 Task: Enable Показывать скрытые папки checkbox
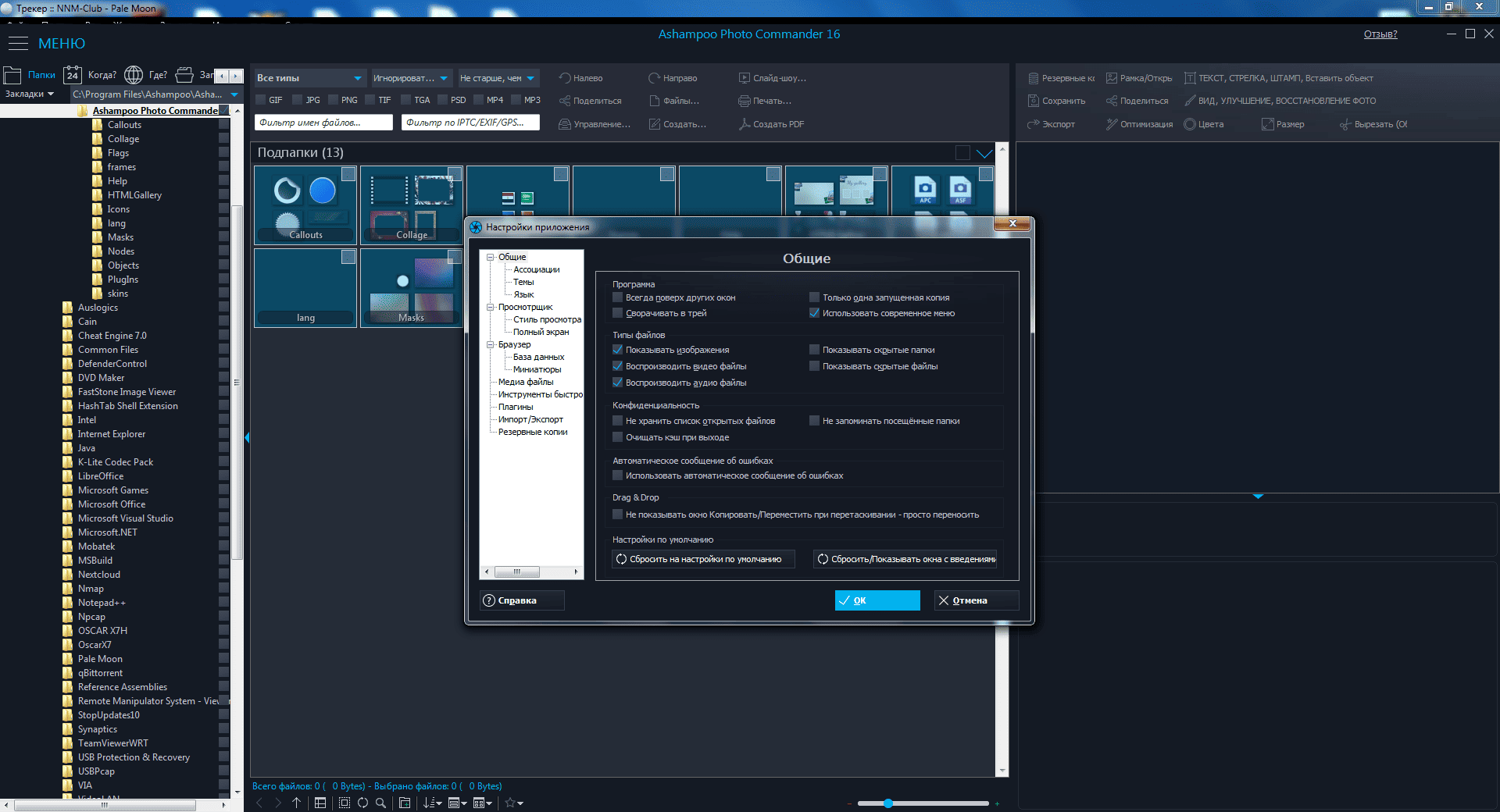[815, 350]
